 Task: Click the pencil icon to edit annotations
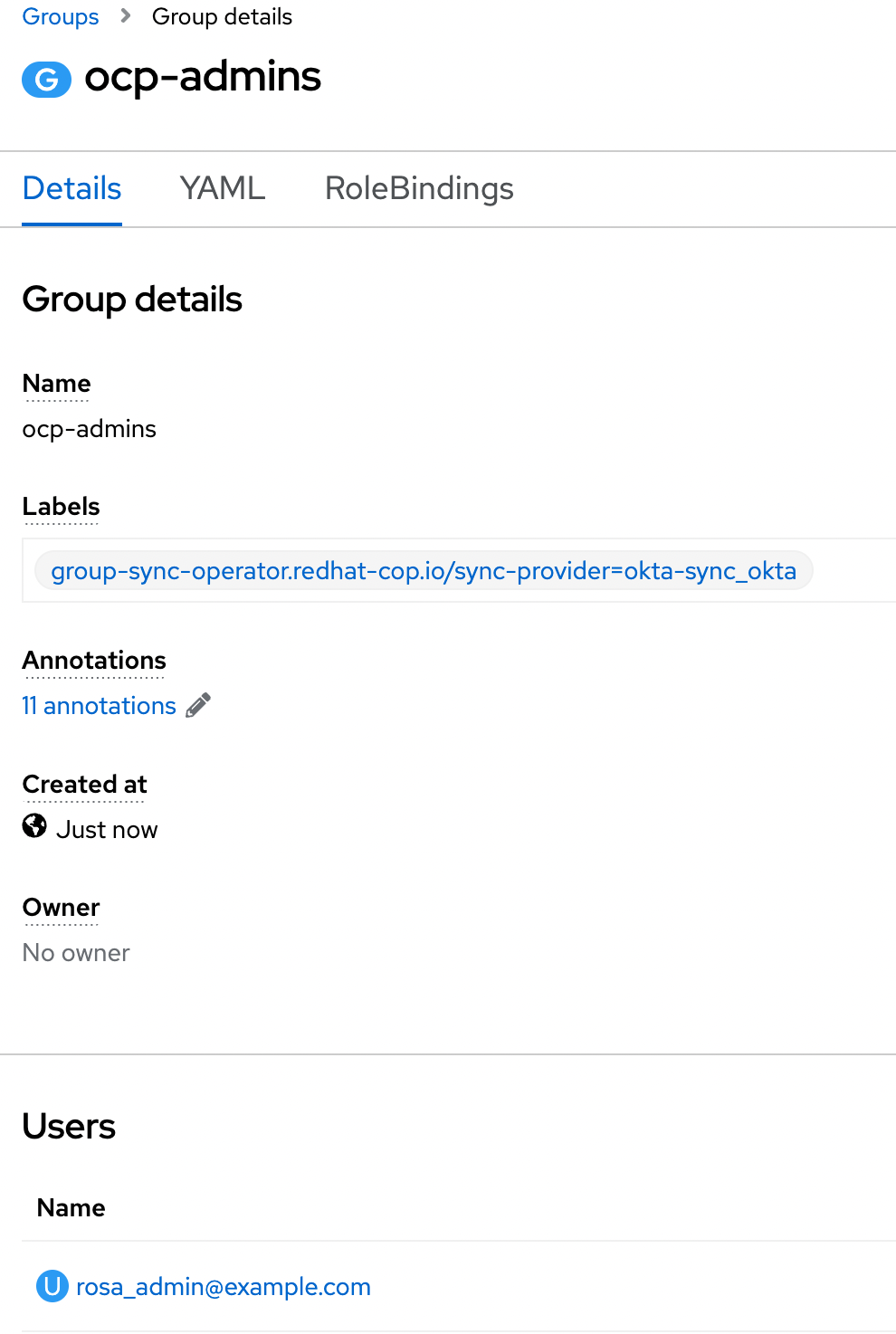click(x=197, y=705)
